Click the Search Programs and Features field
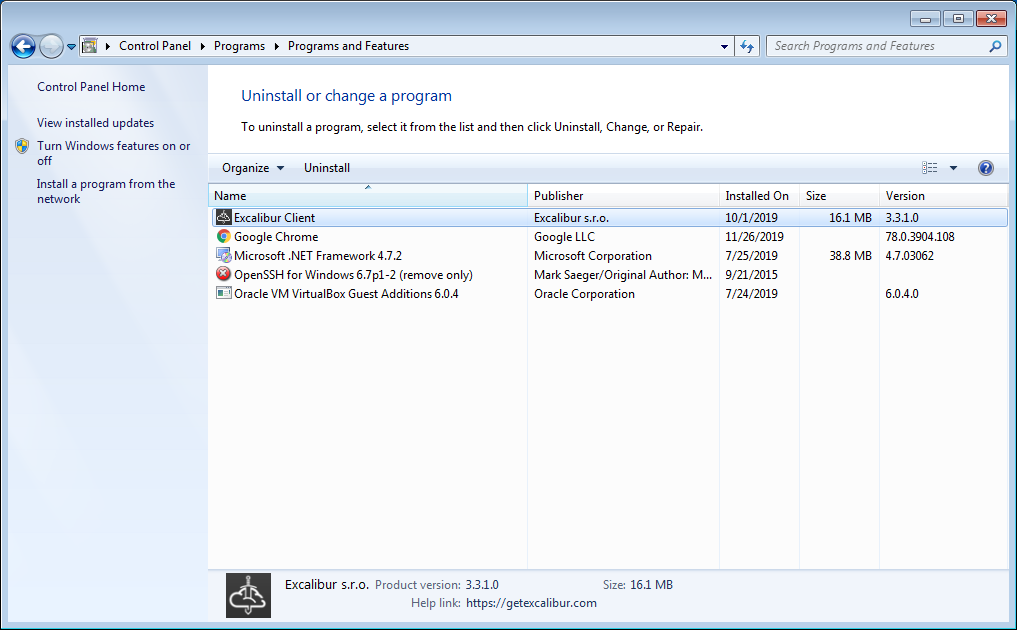Viewport: 1017px width, 630px height. tap(878, 46)
